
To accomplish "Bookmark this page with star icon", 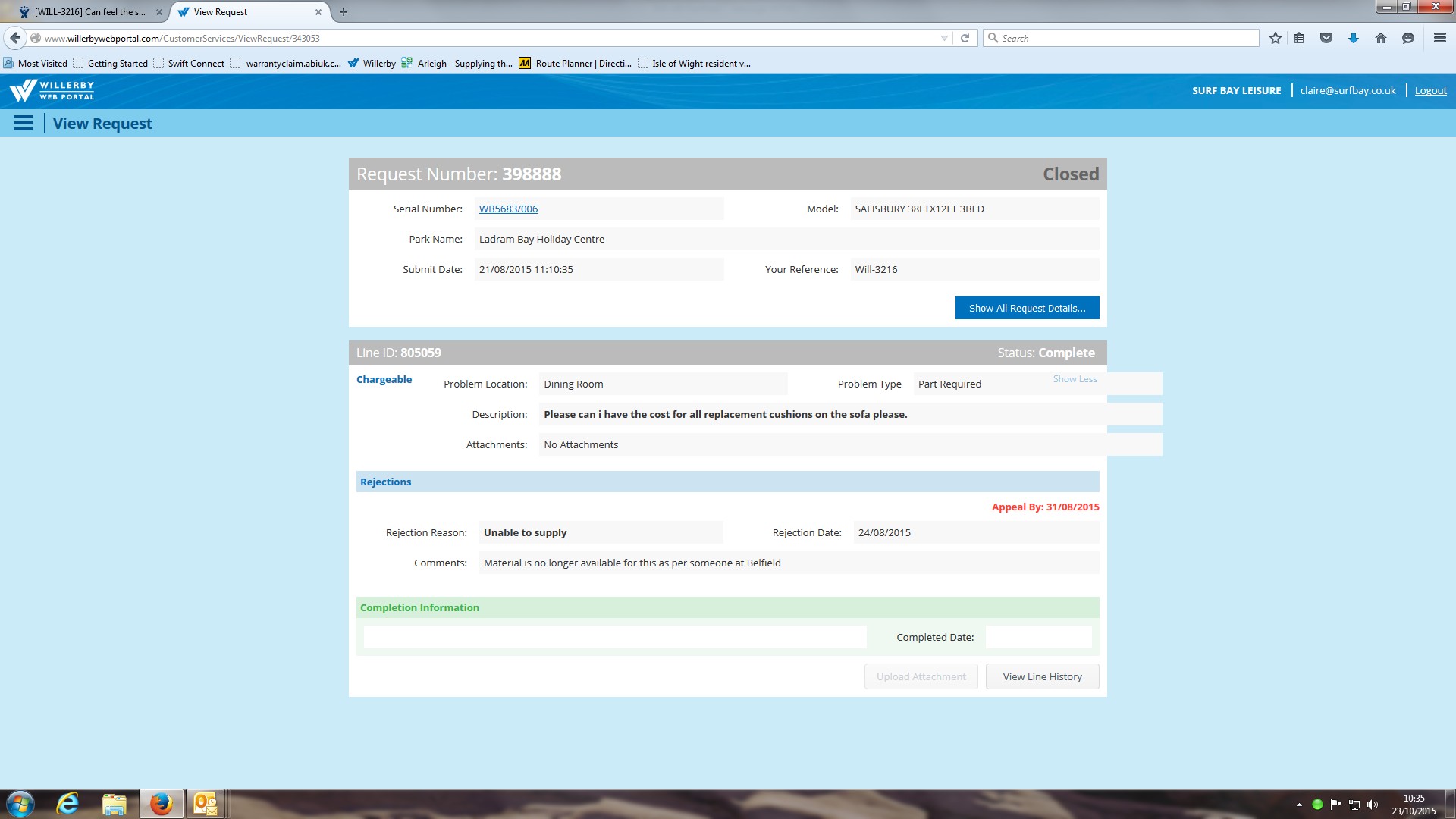I will pyautogui.click(x=1276, y=38).
